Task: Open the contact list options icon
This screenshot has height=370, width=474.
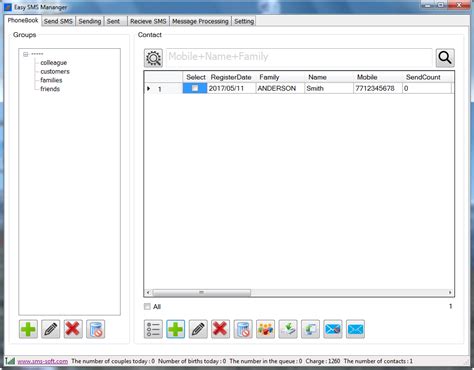Action: [x=153, y=329]
